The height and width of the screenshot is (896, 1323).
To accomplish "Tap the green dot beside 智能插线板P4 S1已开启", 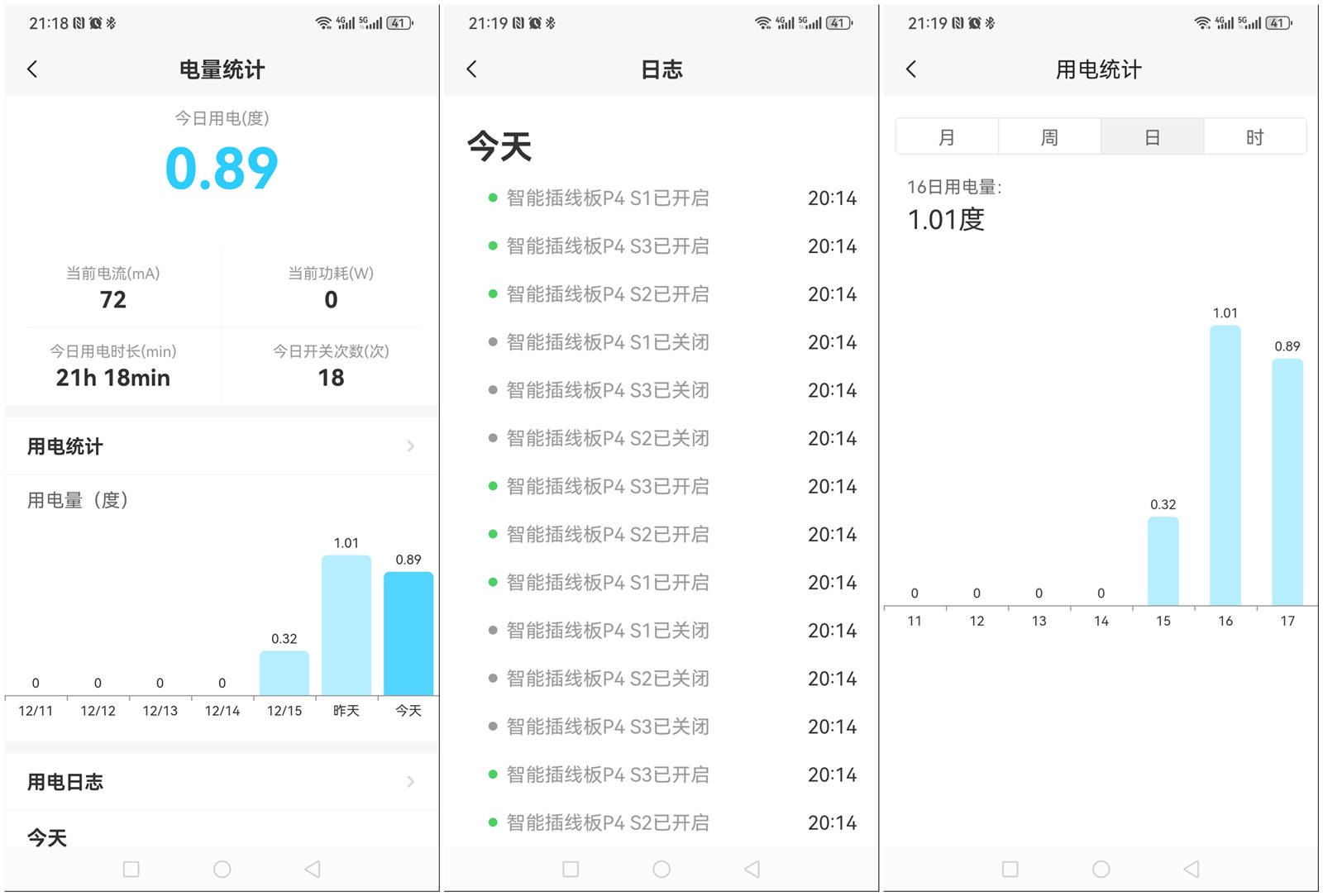I will click(x=491, y=198).
